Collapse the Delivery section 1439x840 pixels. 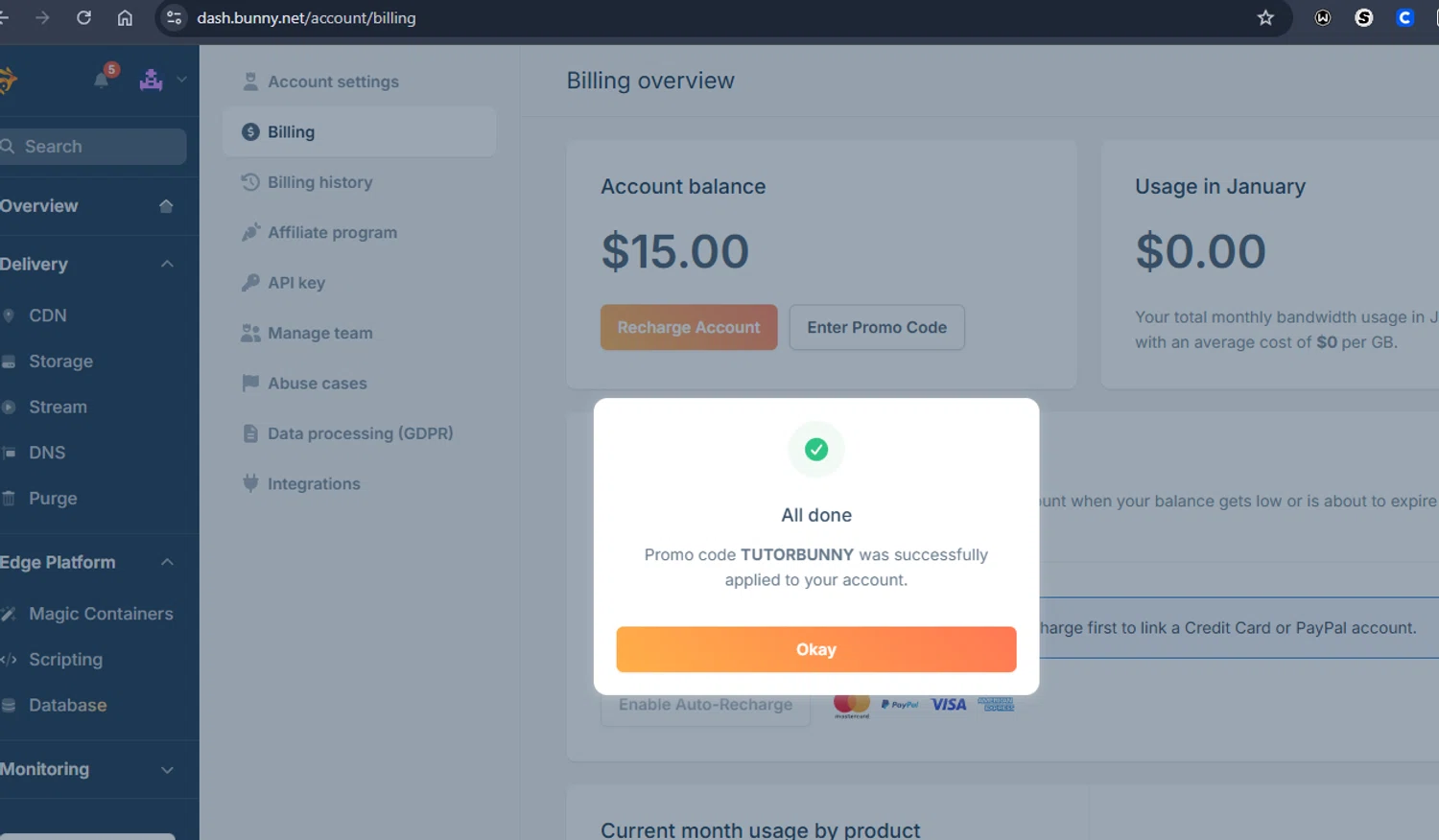coord(167,264)
